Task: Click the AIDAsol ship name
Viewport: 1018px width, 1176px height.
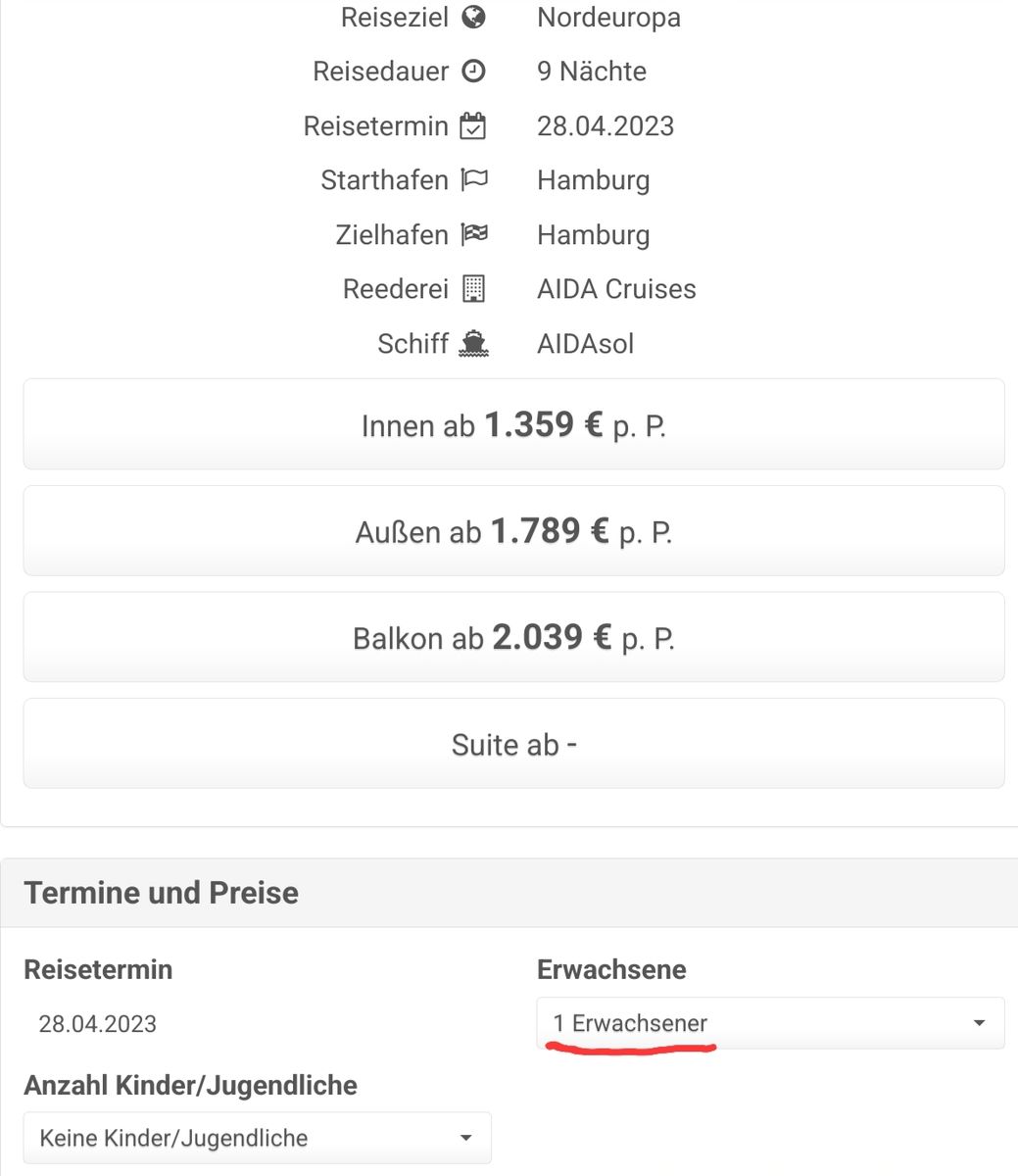Action: click(x=585, y=344)
